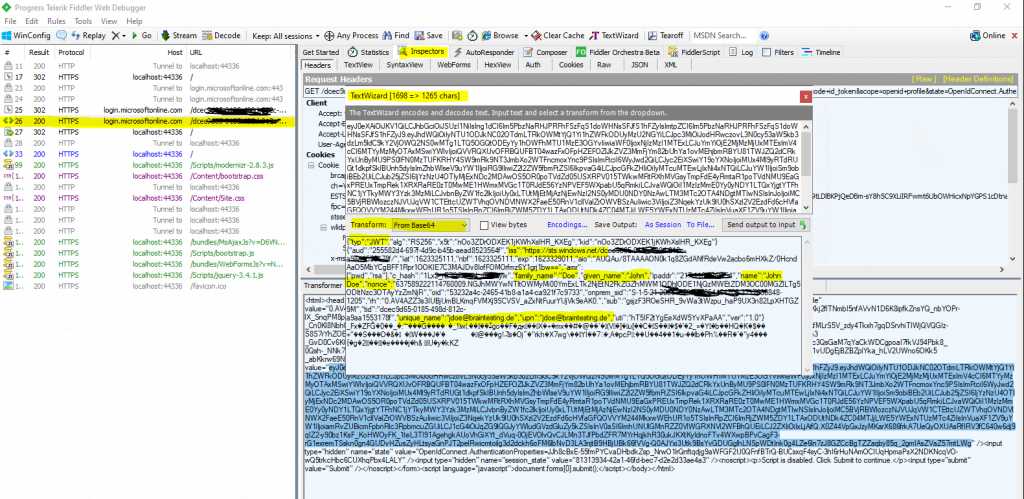Screen dimensions: 1024x499
Task: Select the Cookies inspector tab
Action: point(570,65)
